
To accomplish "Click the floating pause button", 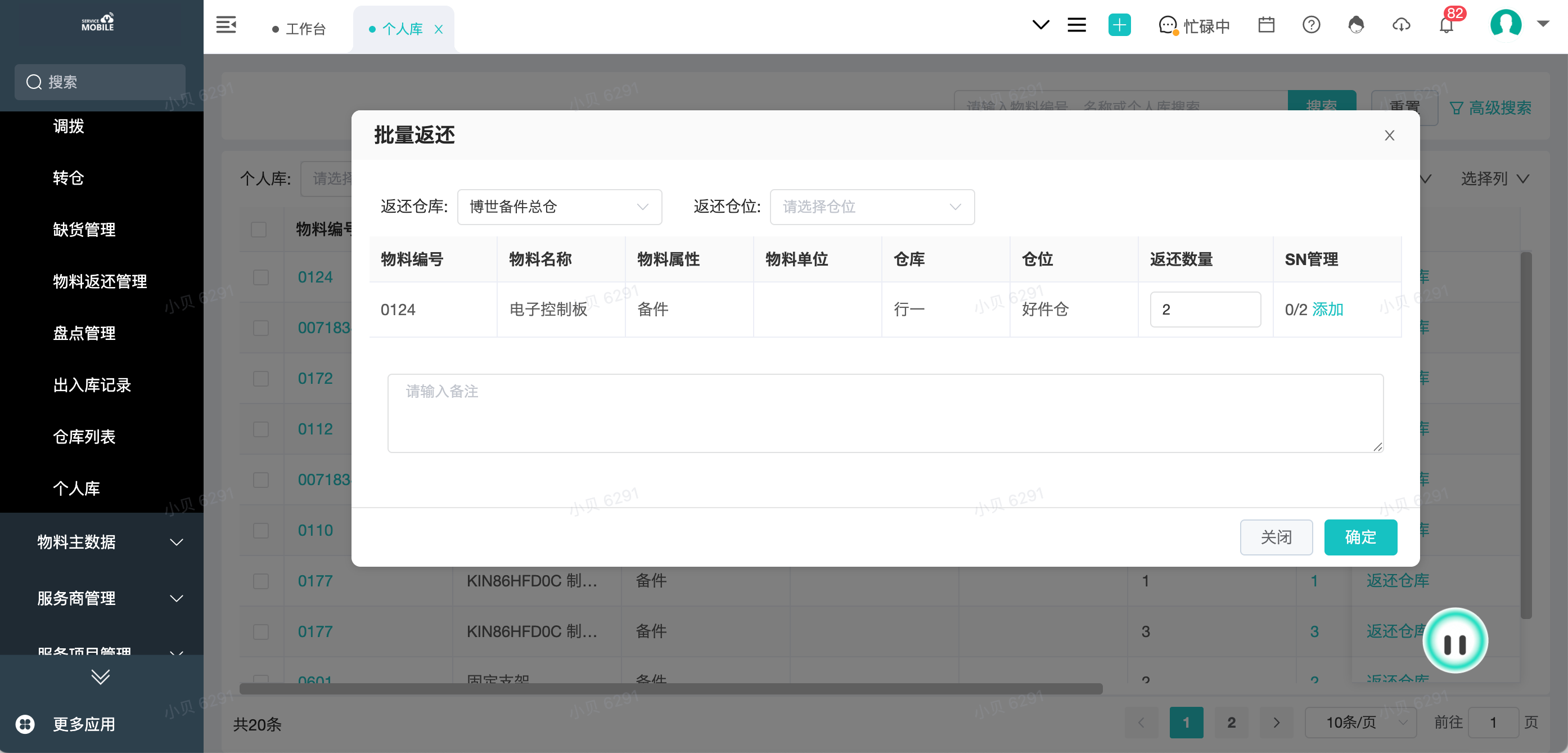I will 1455,642.
